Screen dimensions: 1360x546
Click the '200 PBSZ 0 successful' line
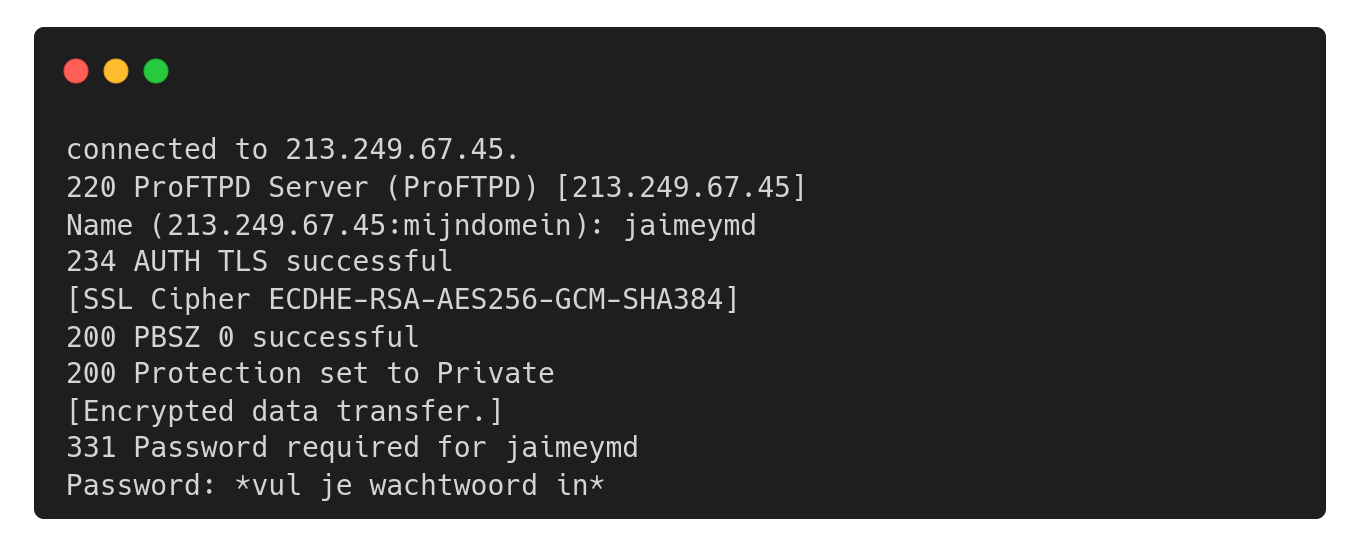click(242, 337)
